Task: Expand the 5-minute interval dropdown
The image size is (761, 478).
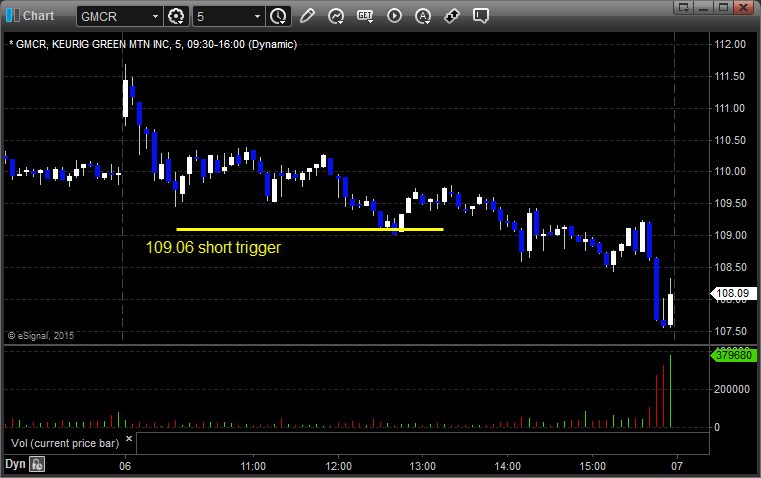Action: pyautogui.click(x=257, y=16)
